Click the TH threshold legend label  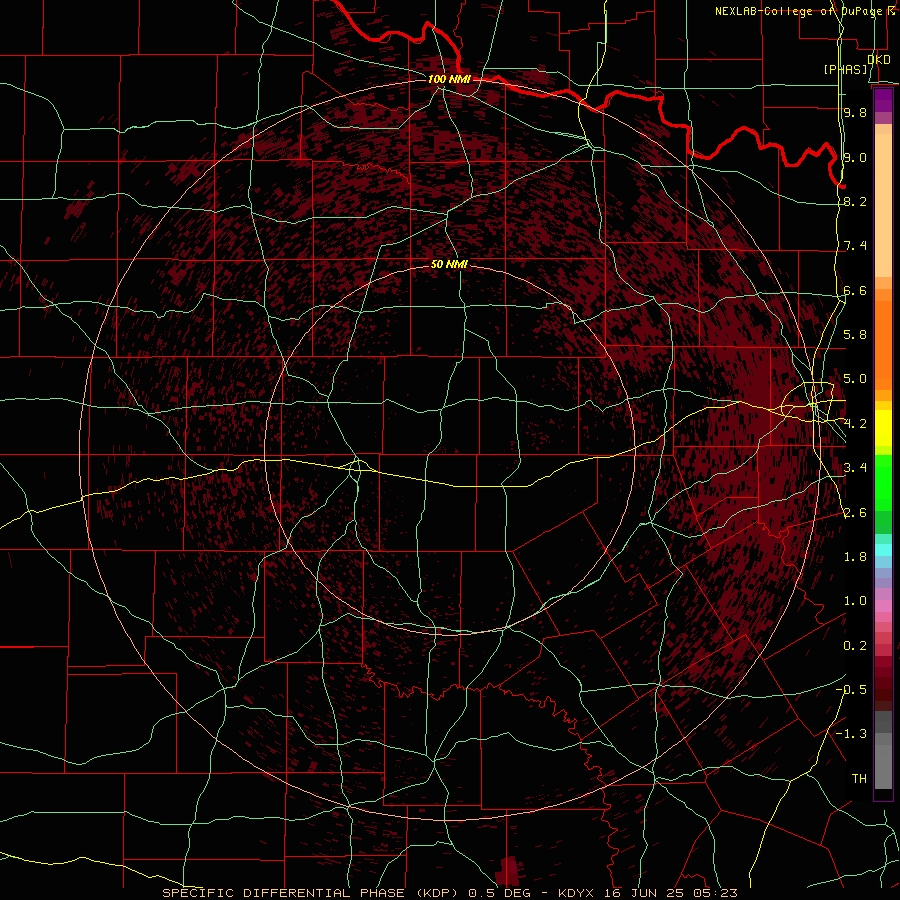tap(859, 779)
